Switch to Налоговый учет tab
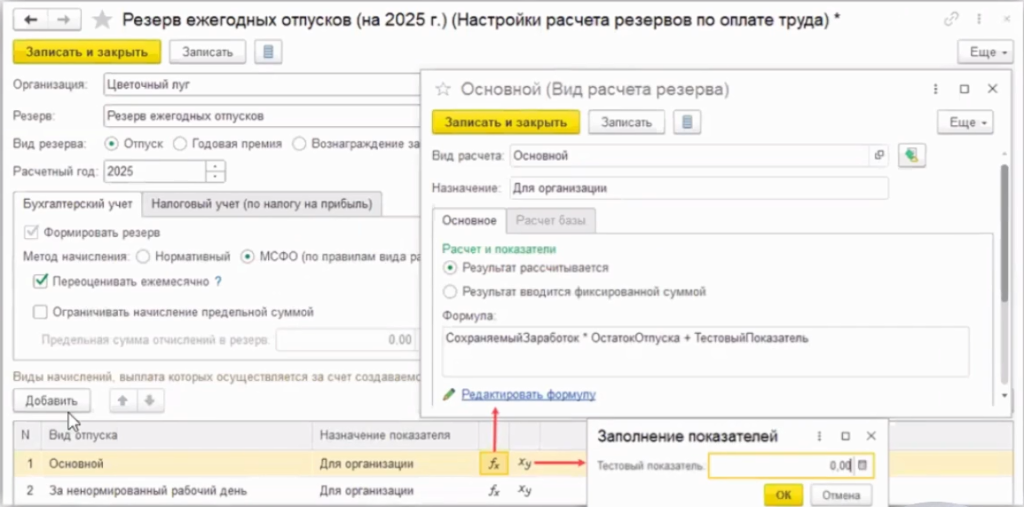The image size is (1024, 507). click(262, 204)
